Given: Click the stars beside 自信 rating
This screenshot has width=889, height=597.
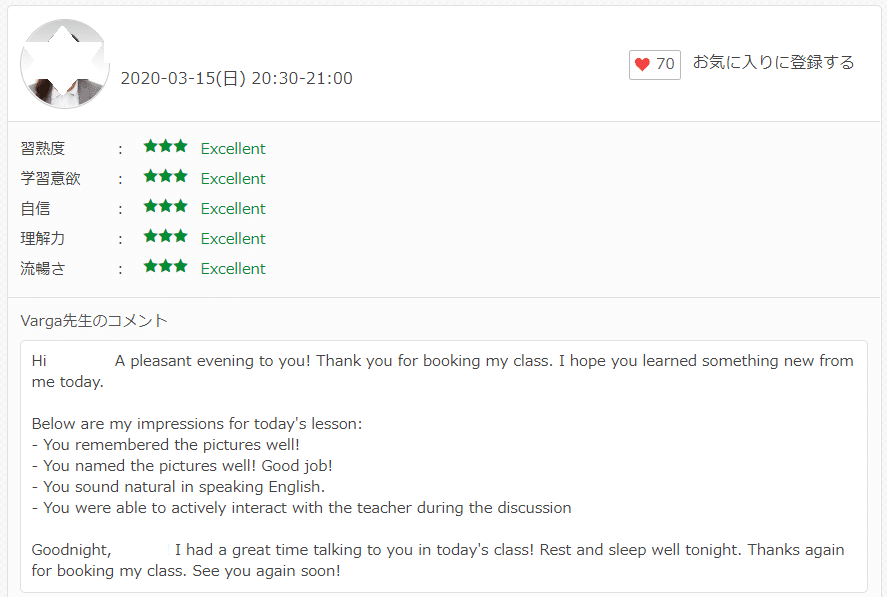Looking at the screenshot, I should [x=166, y=206].
